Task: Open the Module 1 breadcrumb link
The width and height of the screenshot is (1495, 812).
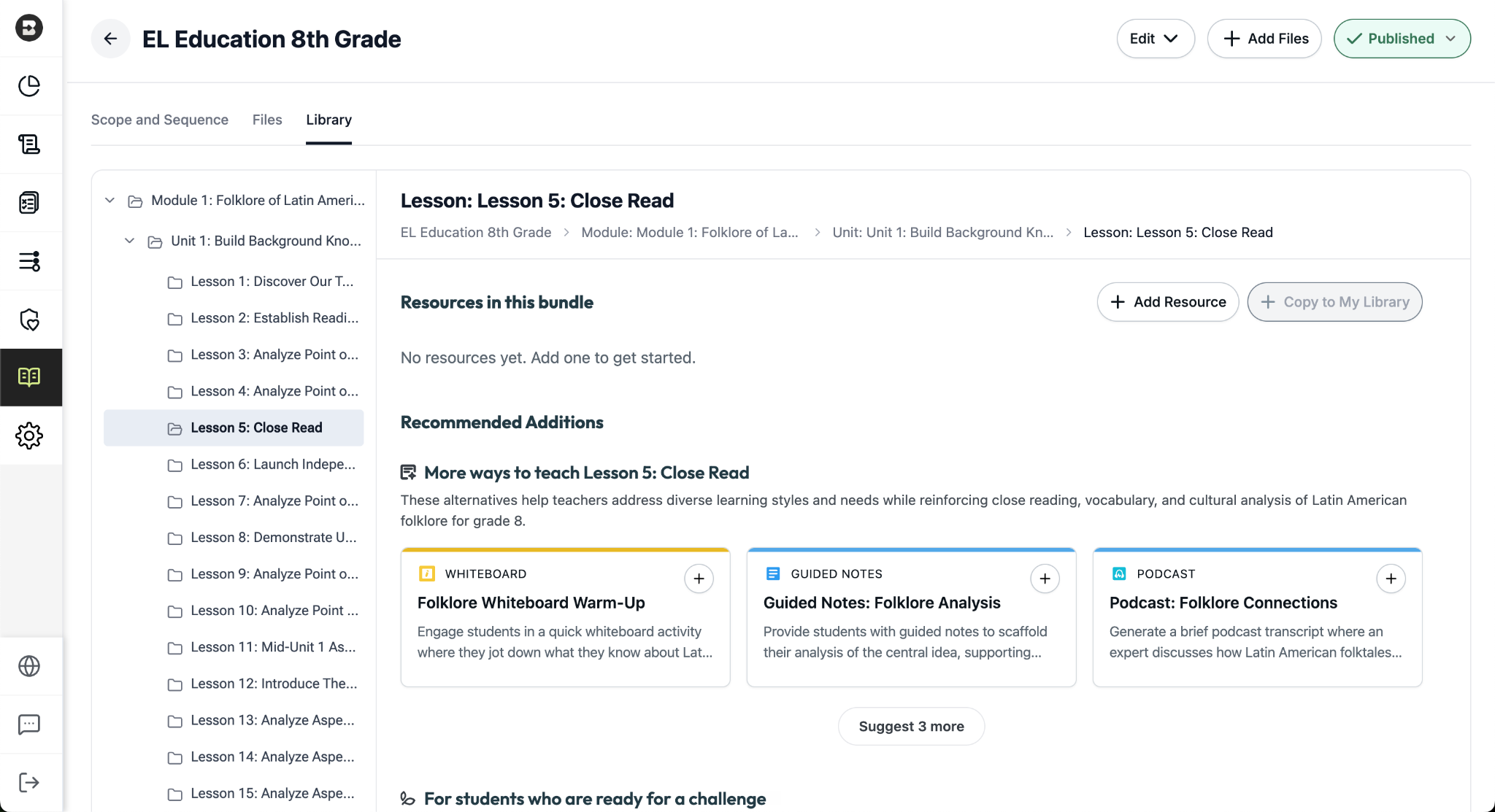Action: pos(690,232)
